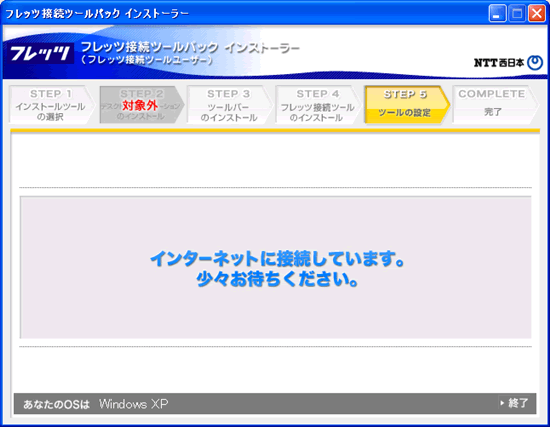Click the インターネットに接続しています message text
This screenshot has width=550, height=427.
click(x=277, y=259)
